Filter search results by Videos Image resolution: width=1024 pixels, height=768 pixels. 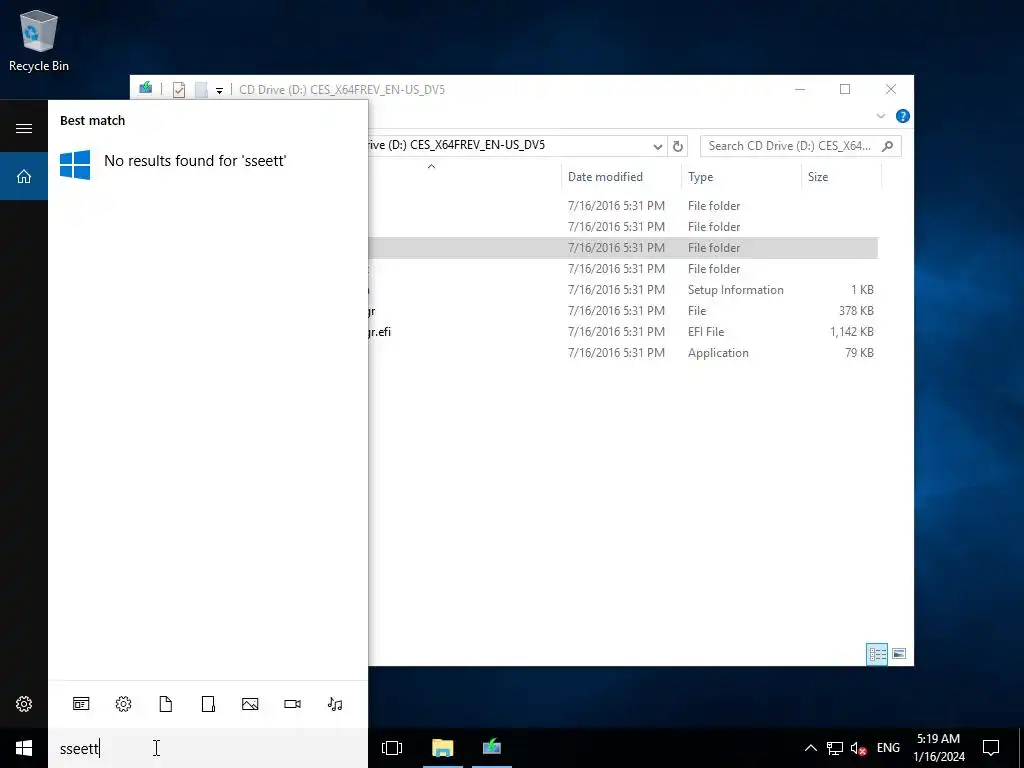[x=293, y=703]
